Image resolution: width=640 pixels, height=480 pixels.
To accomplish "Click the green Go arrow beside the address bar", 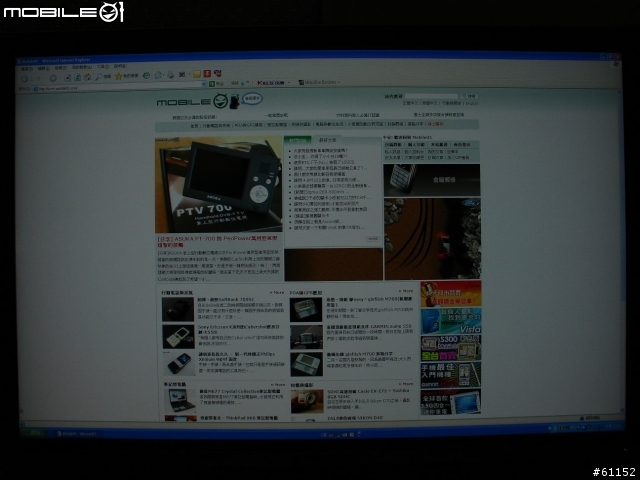I will tap(212, 83).
